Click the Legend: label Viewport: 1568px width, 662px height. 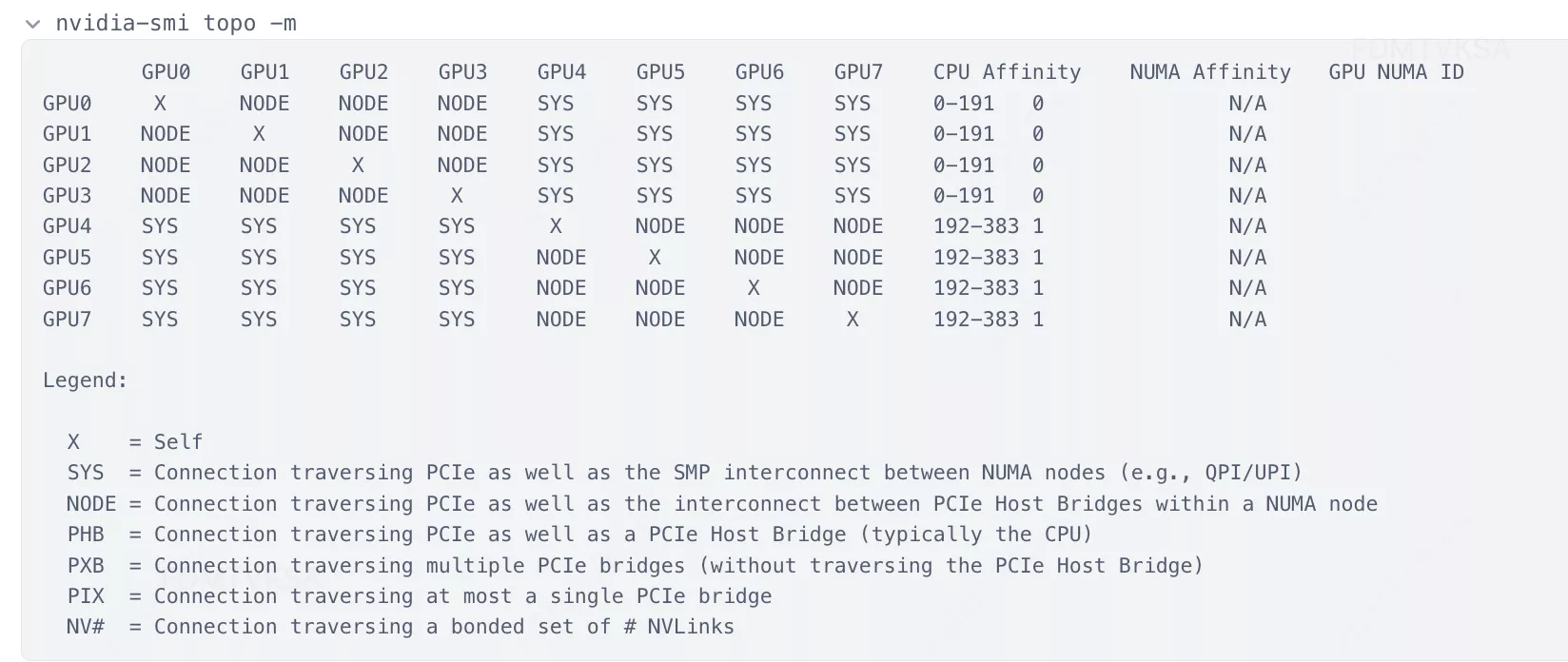(85, 380)
